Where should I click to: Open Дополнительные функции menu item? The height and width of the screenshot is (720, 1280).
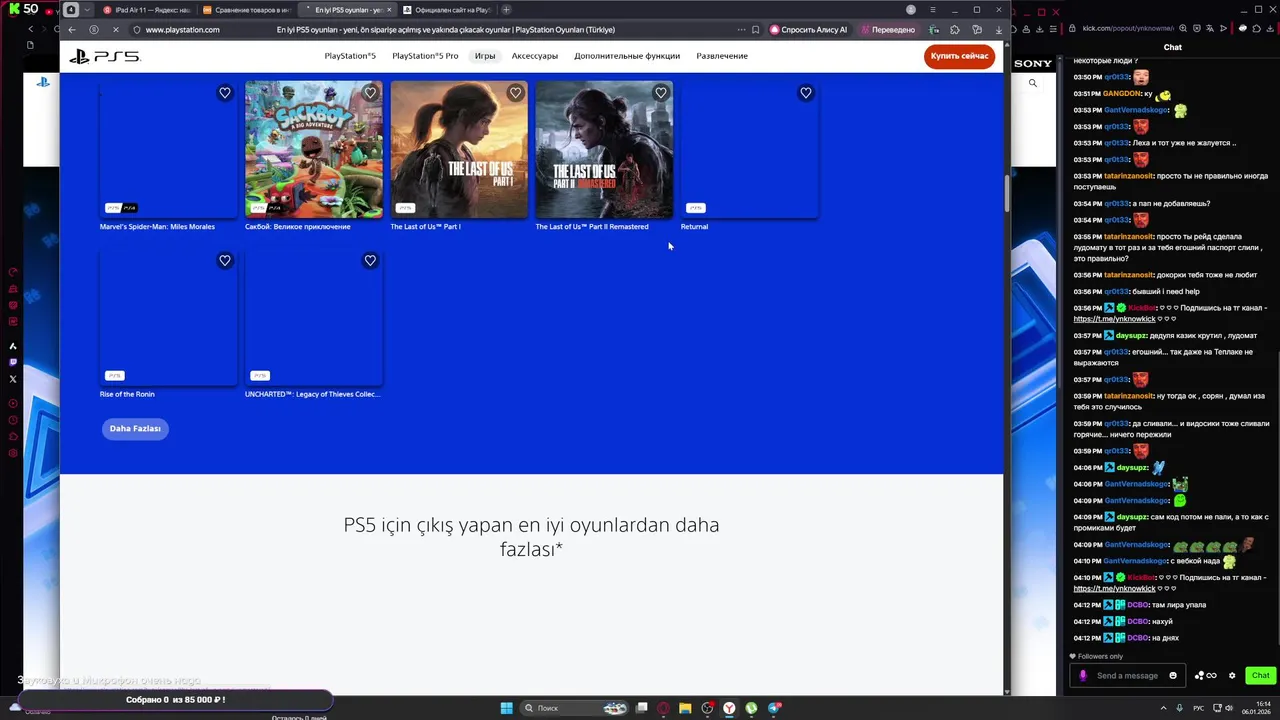point(627,56)
